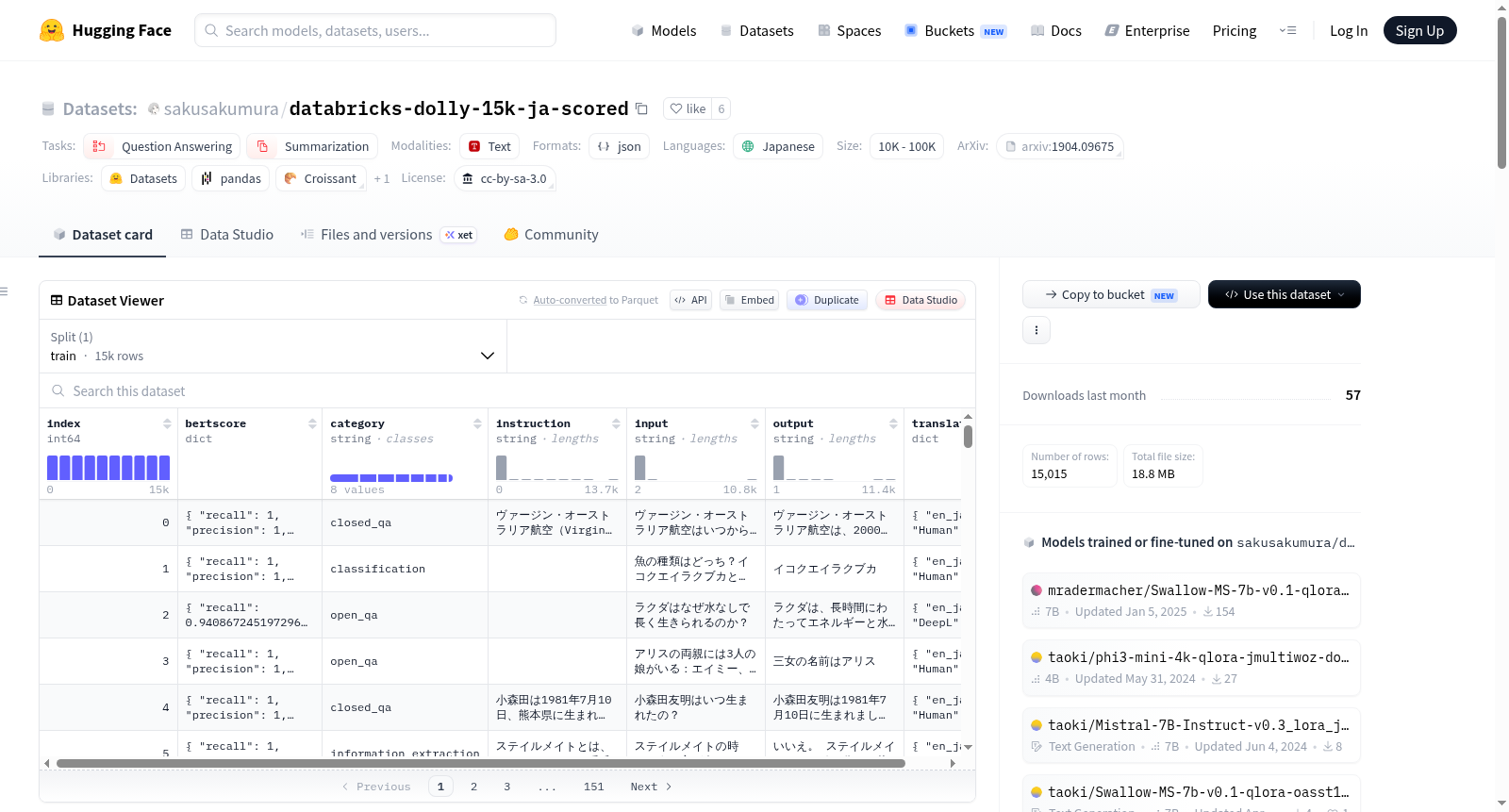Open Enterprise in the top navigation
This screenshot has height=812, width=1509.
pos(1148,30)
